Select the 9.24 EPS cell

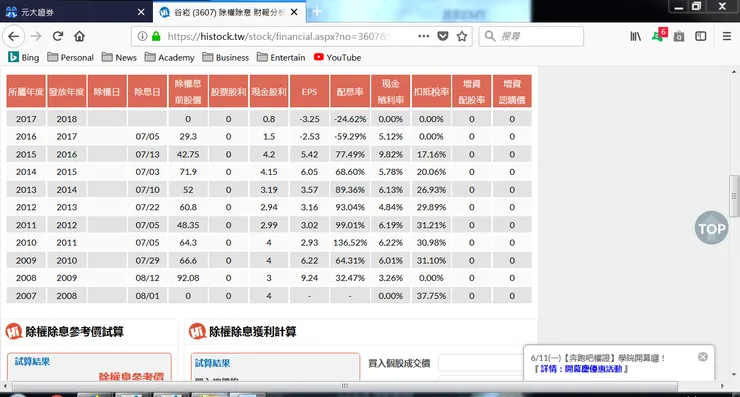310,278
